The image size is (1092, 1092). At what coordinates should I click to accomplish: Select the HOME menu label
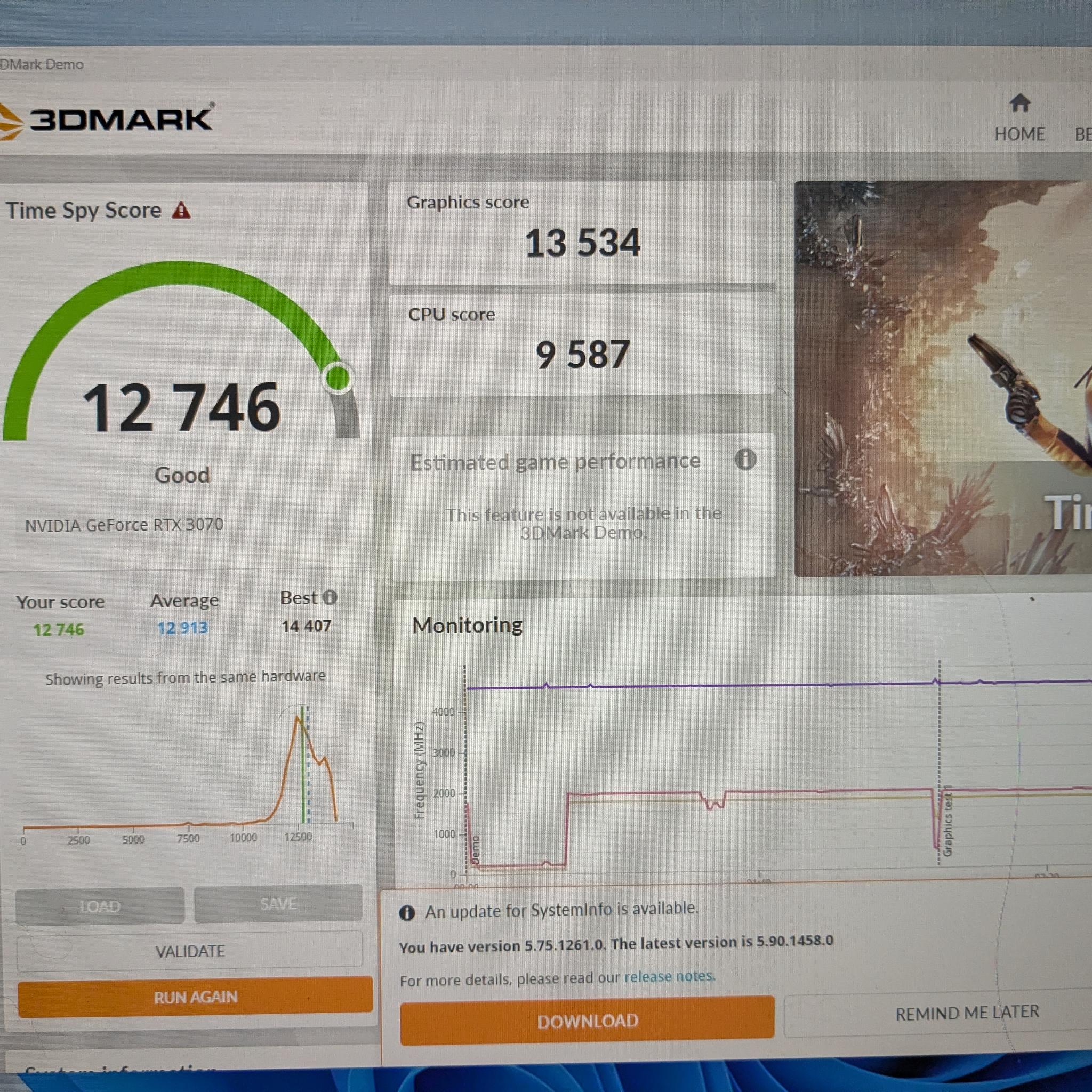point(1019,134)
